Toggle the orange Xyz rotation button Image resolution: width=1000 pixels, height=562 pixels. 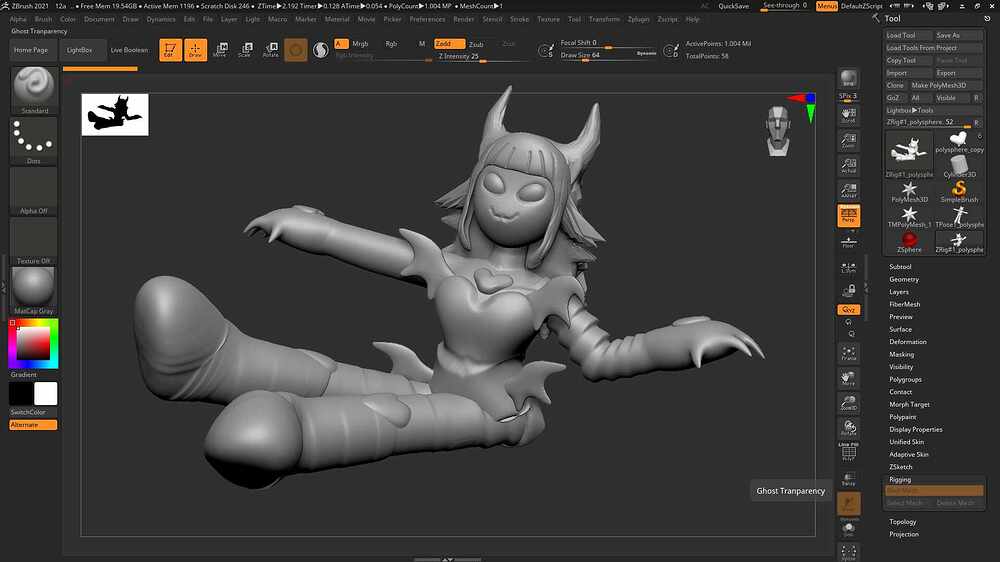pos(848,309)
